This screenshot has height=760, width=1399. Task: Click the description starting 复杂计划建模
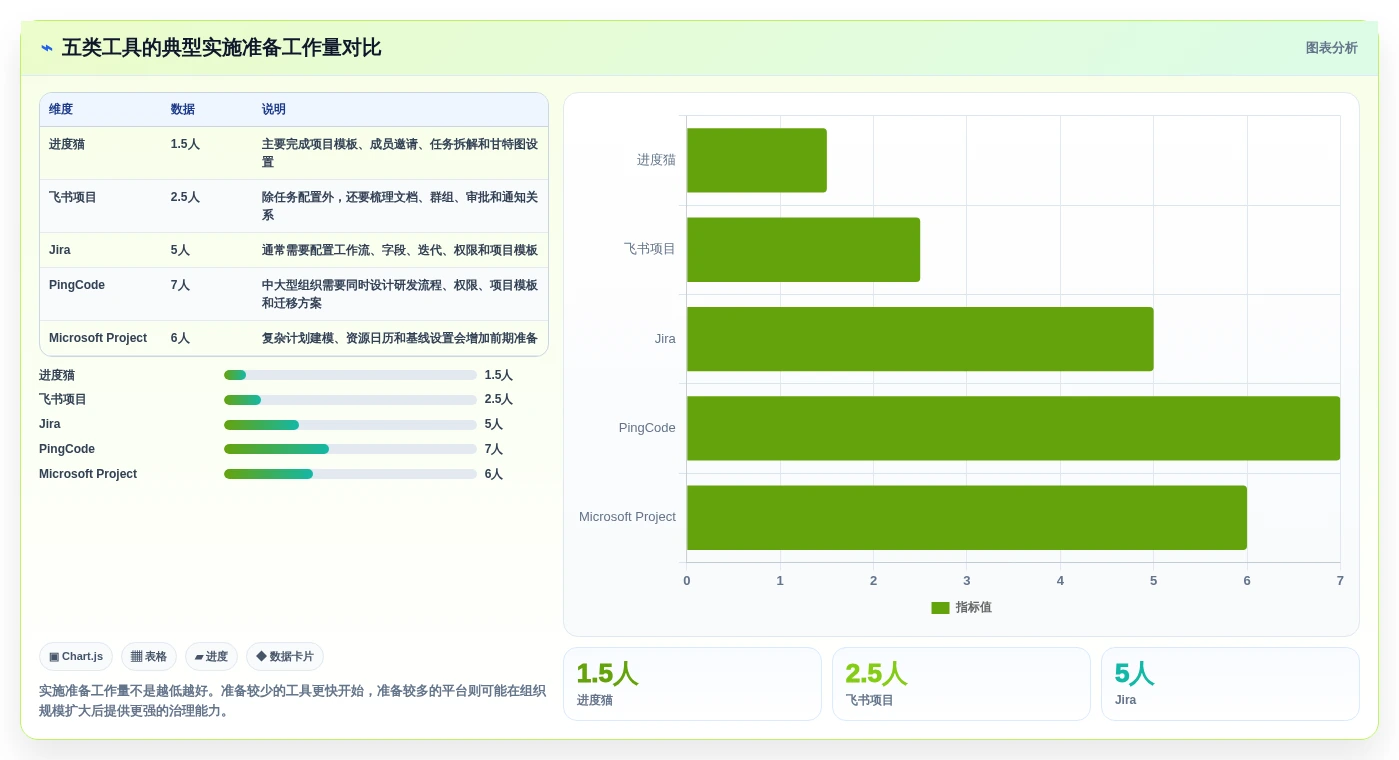pyautogui.click(x=400, y=338)
